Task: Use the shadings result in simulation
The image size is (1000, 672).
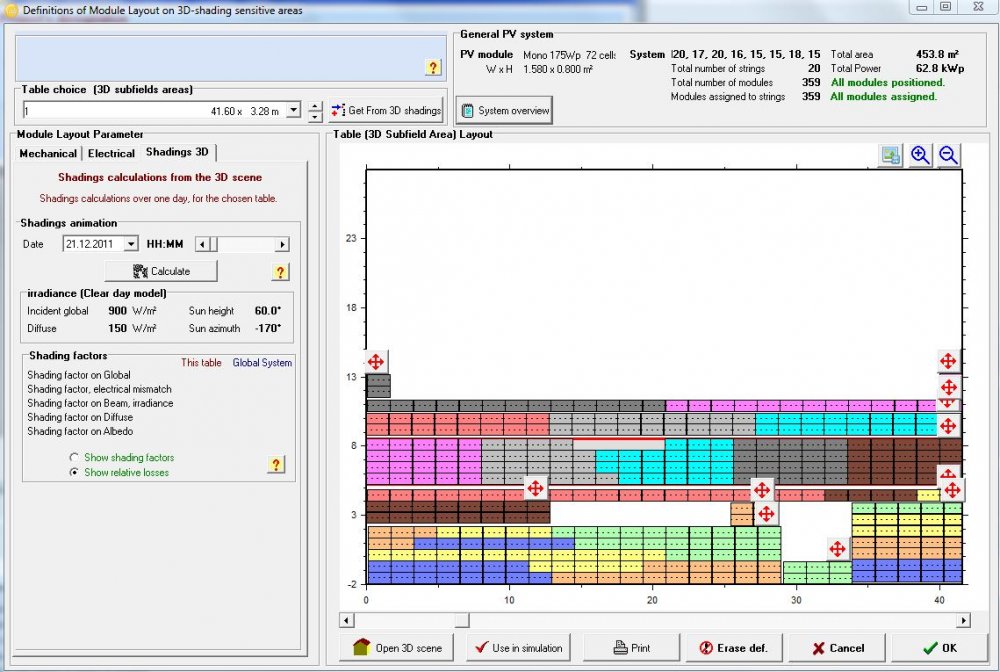Action: click(x=518, y=647)
